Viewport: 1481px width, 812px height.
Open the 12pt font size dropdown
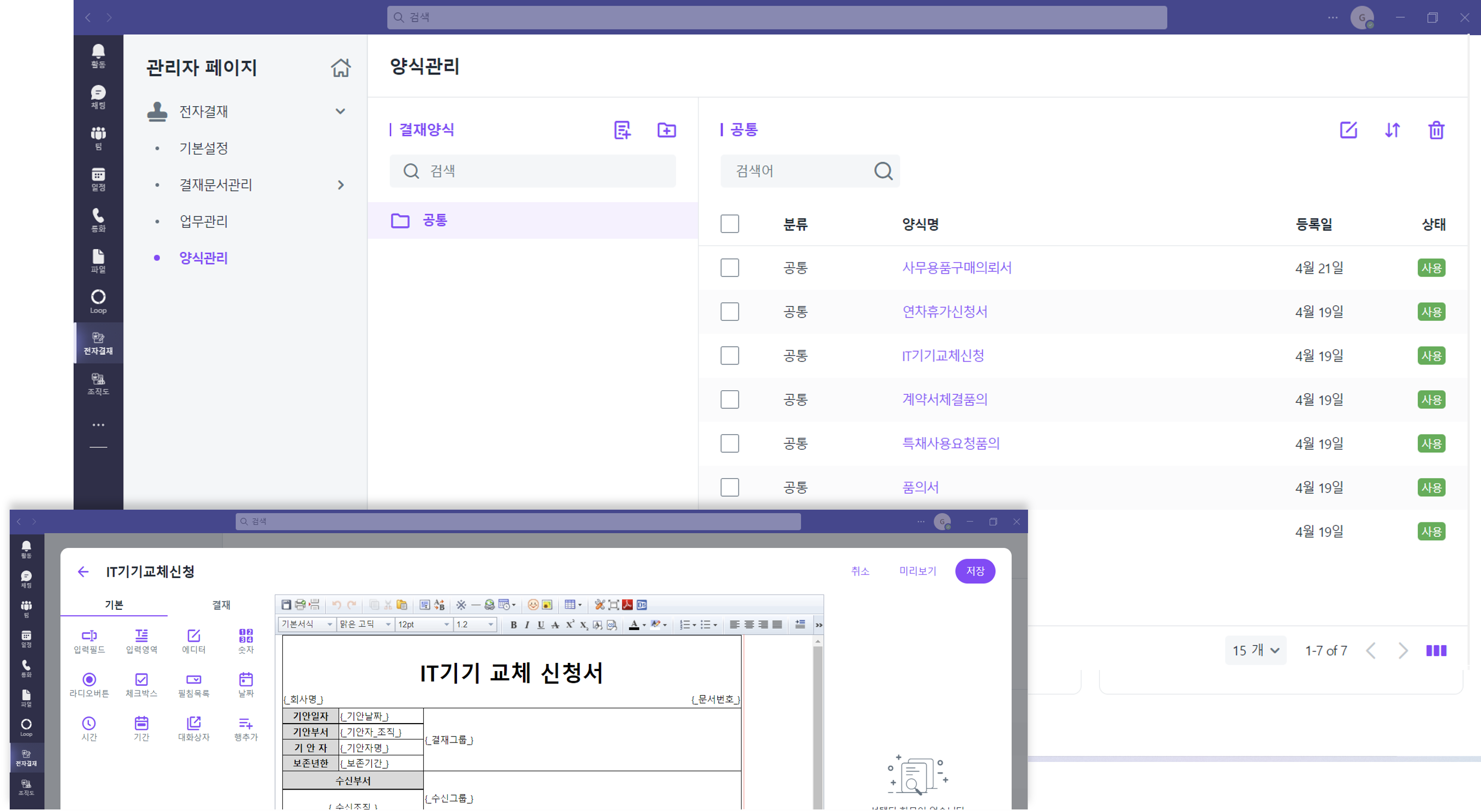(424, 625)
